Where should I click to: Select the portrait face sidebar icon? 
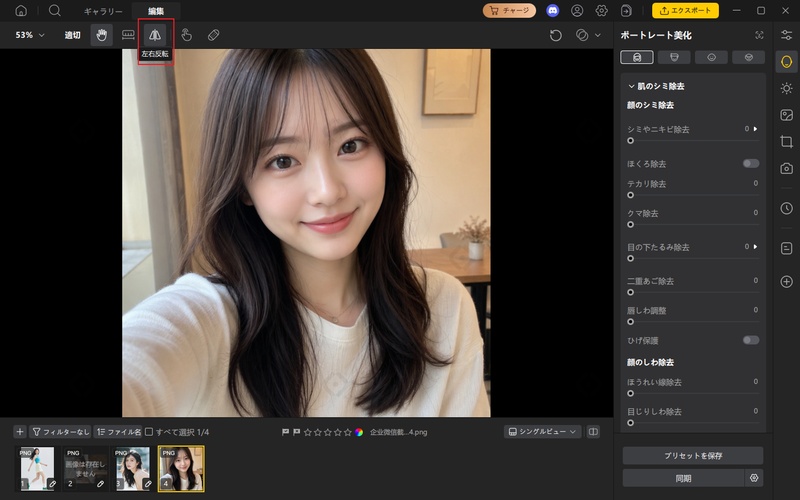point(787,61)
